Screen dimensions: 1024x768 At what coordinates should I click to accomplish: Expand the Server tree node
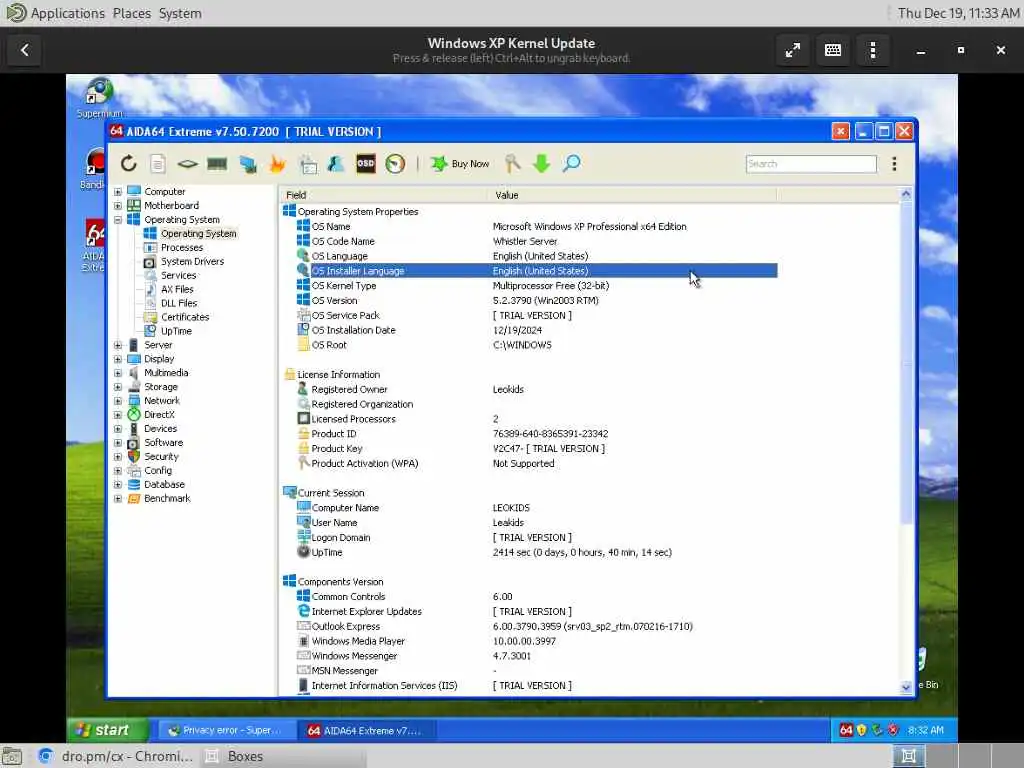(118, 345)
